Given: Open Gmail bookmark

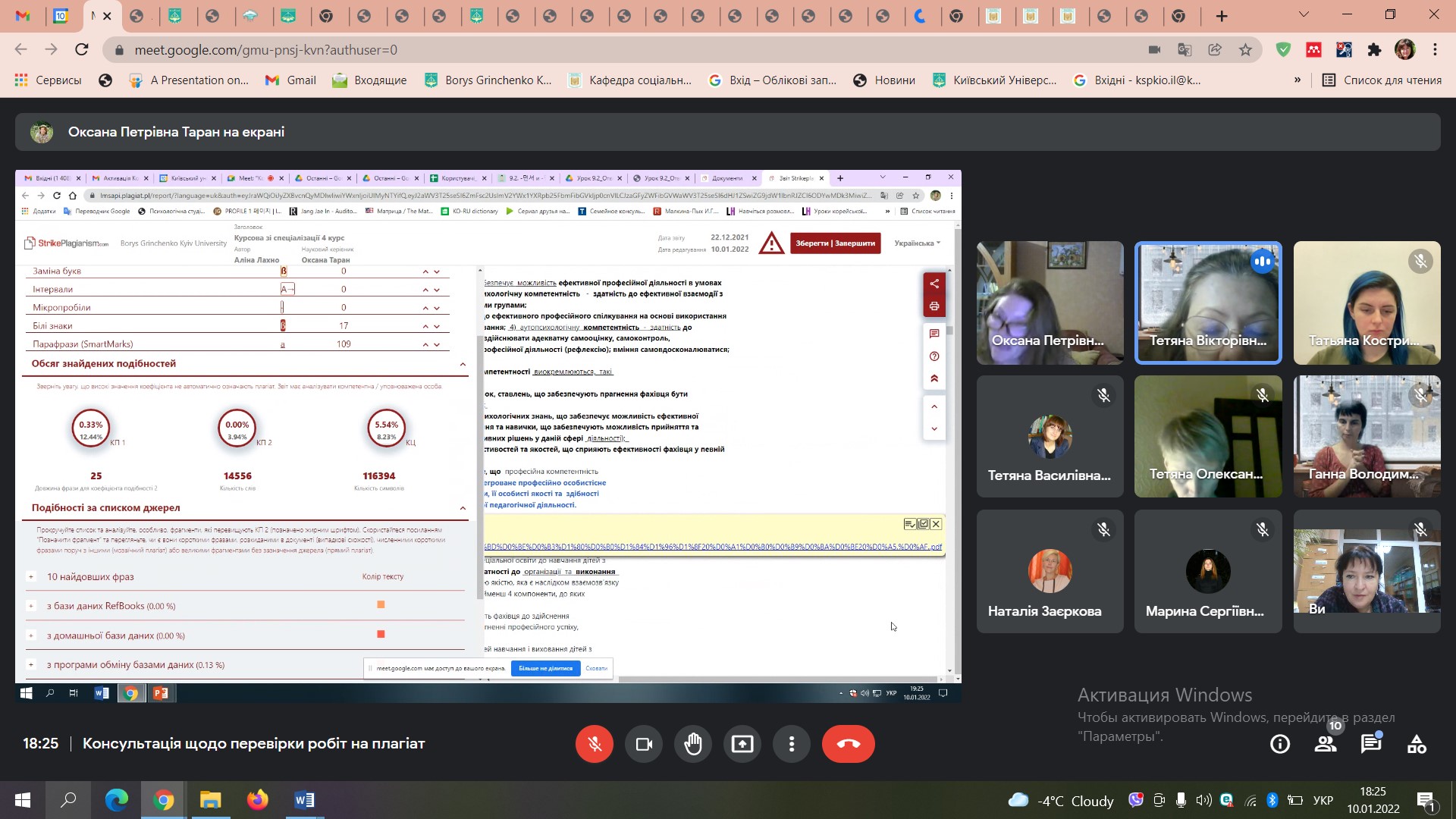Looking at the screenshot, I should point(290,80).
